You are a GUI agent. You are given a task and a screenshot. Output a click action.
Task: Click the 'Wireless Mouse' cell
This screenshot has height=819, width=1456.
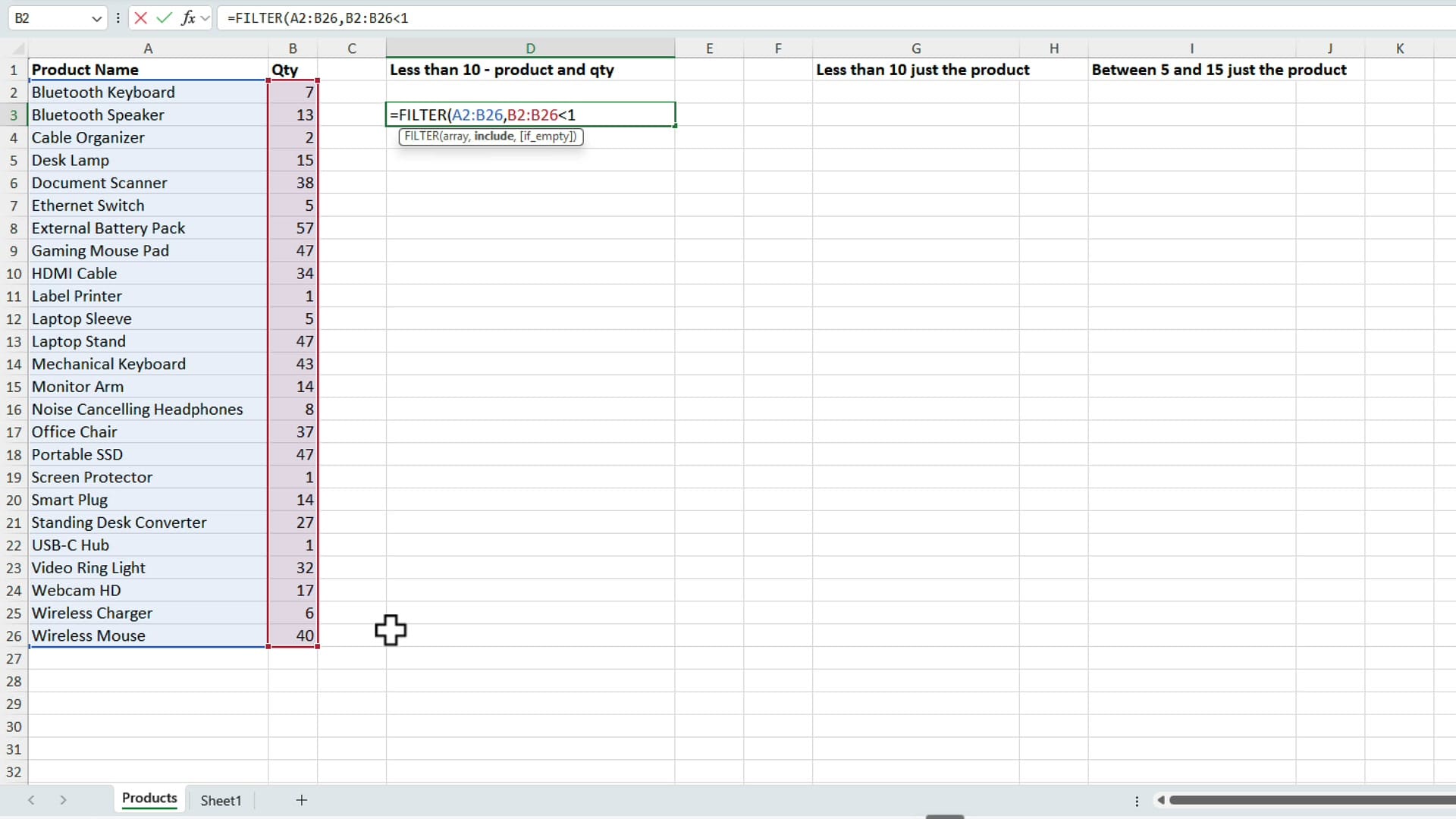pyautogui.click(x=148, y=635)
